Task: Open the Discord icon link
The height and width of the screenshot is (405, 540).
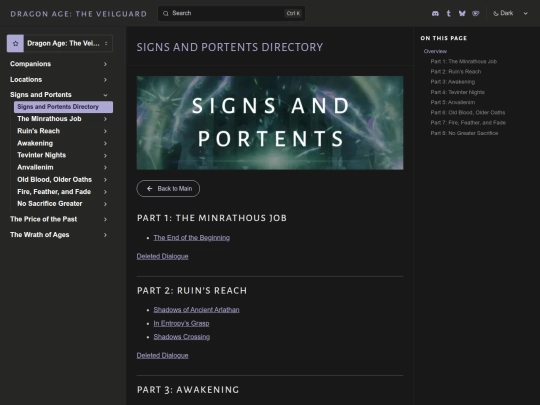Action: click(x=435, y=13)
